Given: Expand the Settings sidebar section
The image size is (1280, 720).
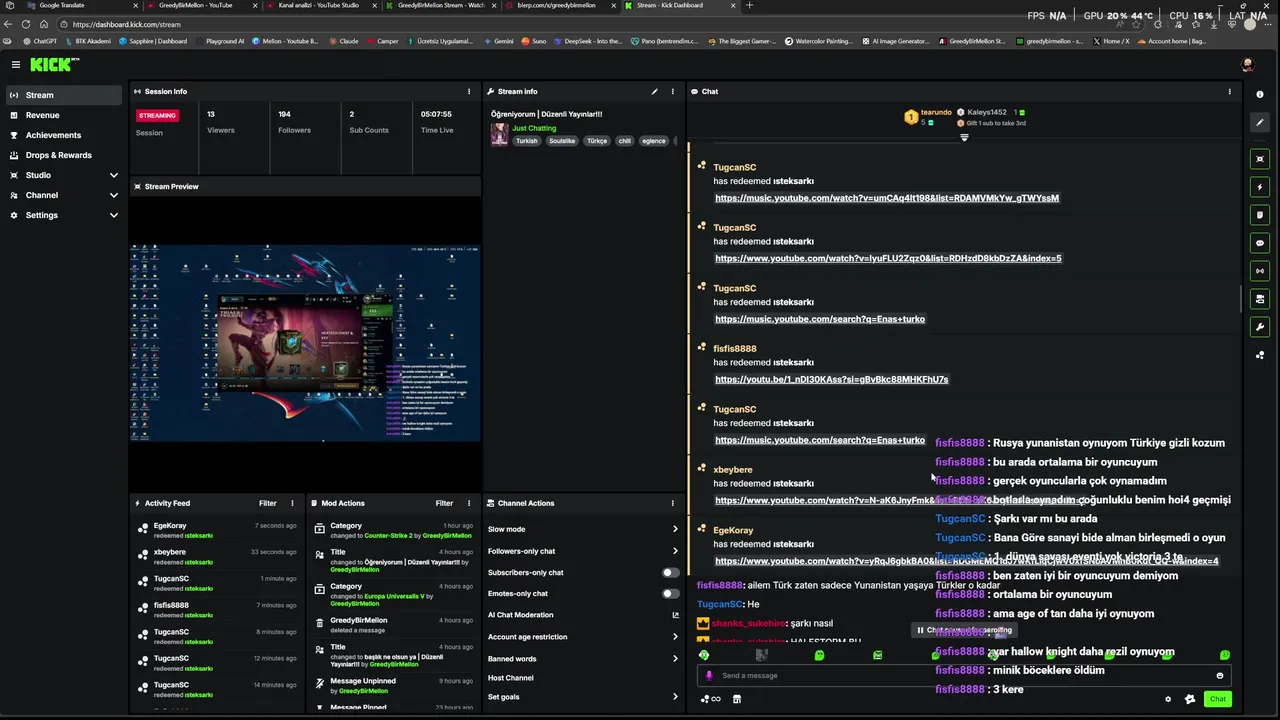Looking at the screenshot, I should click(x=113, y=215).
